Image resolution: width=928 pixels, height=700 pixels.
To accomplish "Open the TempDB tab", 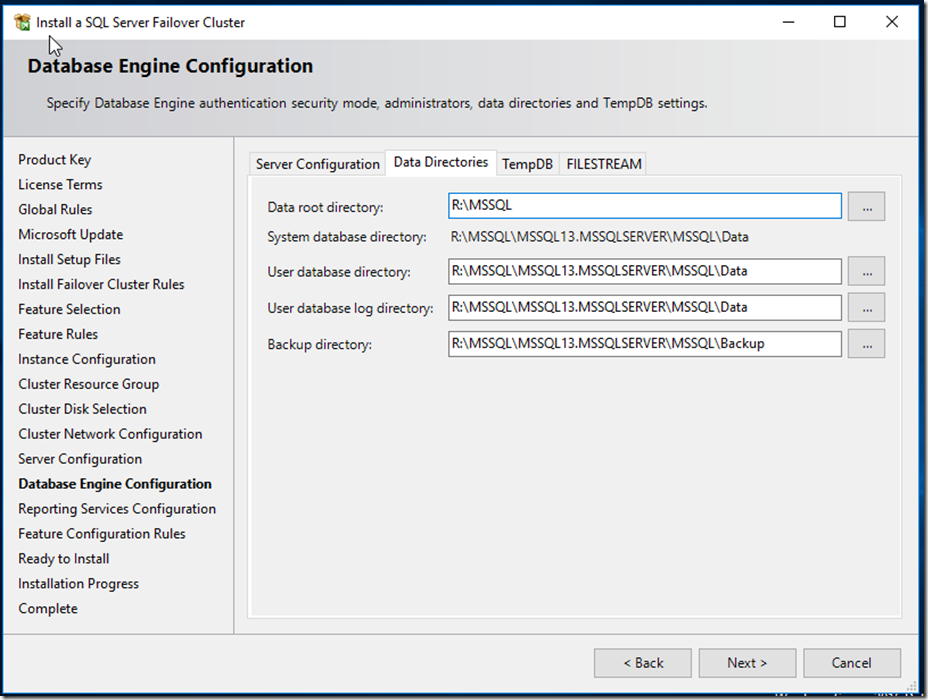I will click(527, 164).
